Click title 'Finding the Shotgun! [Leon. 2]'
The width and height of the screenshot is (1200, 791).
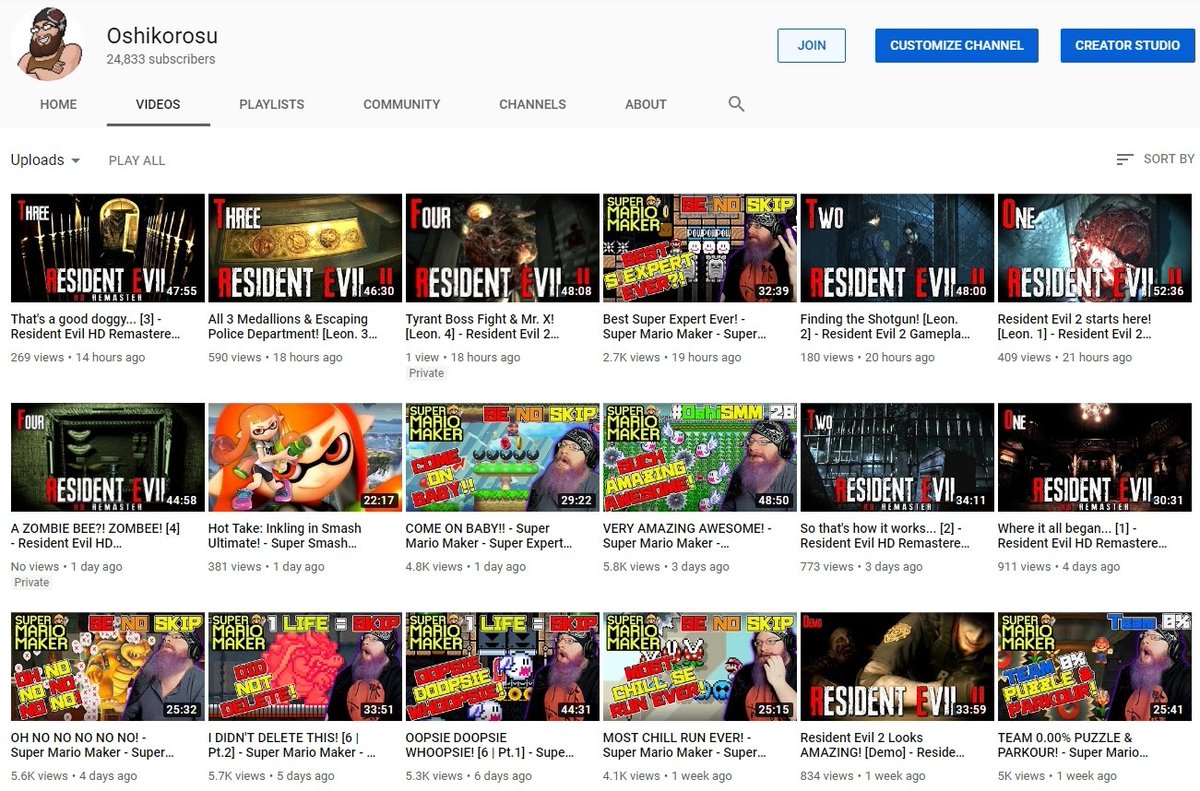click(885, 327)
